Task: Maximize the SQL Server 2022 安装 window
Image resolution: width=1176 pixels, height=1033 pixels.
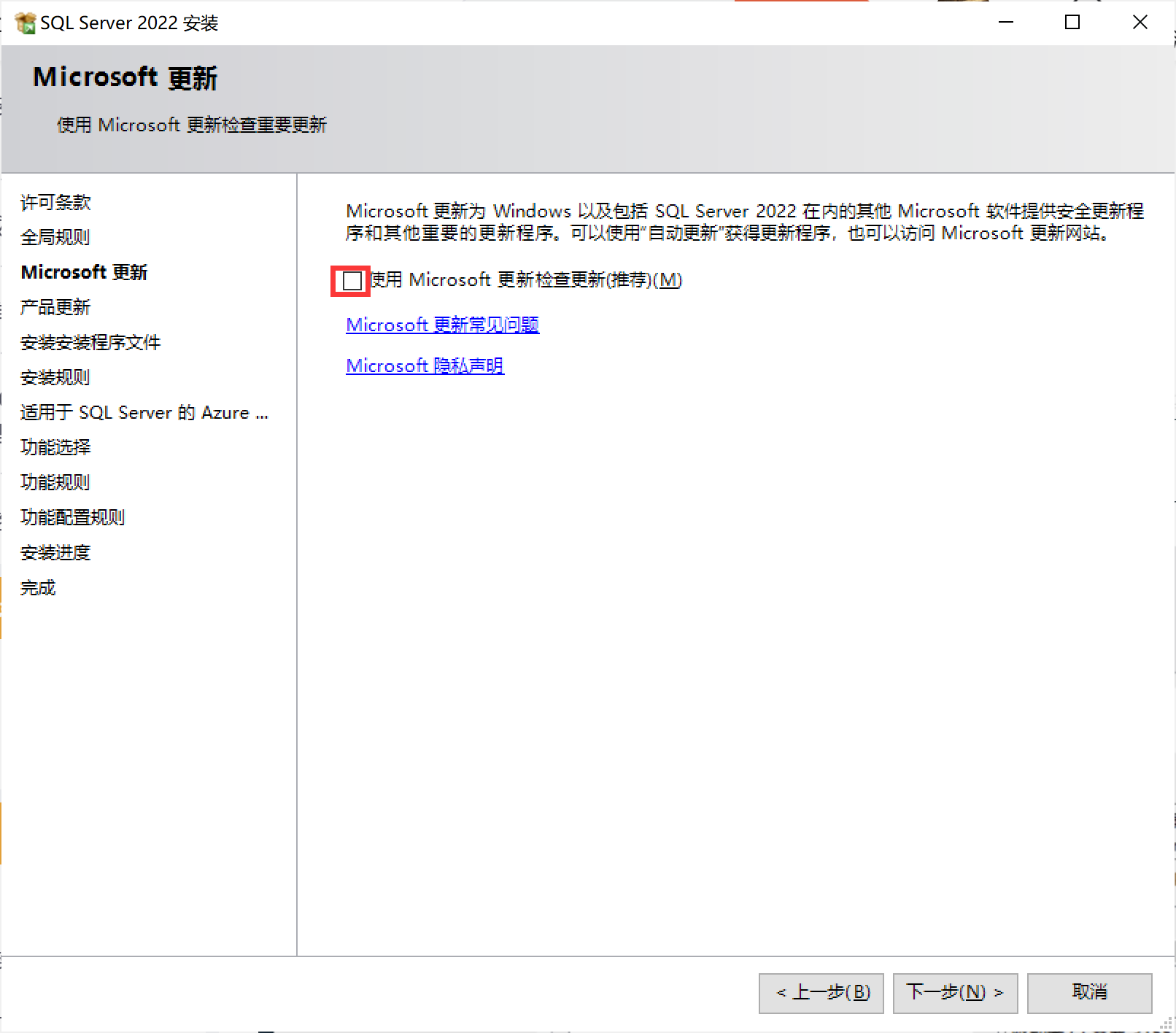Action: (x=1072, y=23)
